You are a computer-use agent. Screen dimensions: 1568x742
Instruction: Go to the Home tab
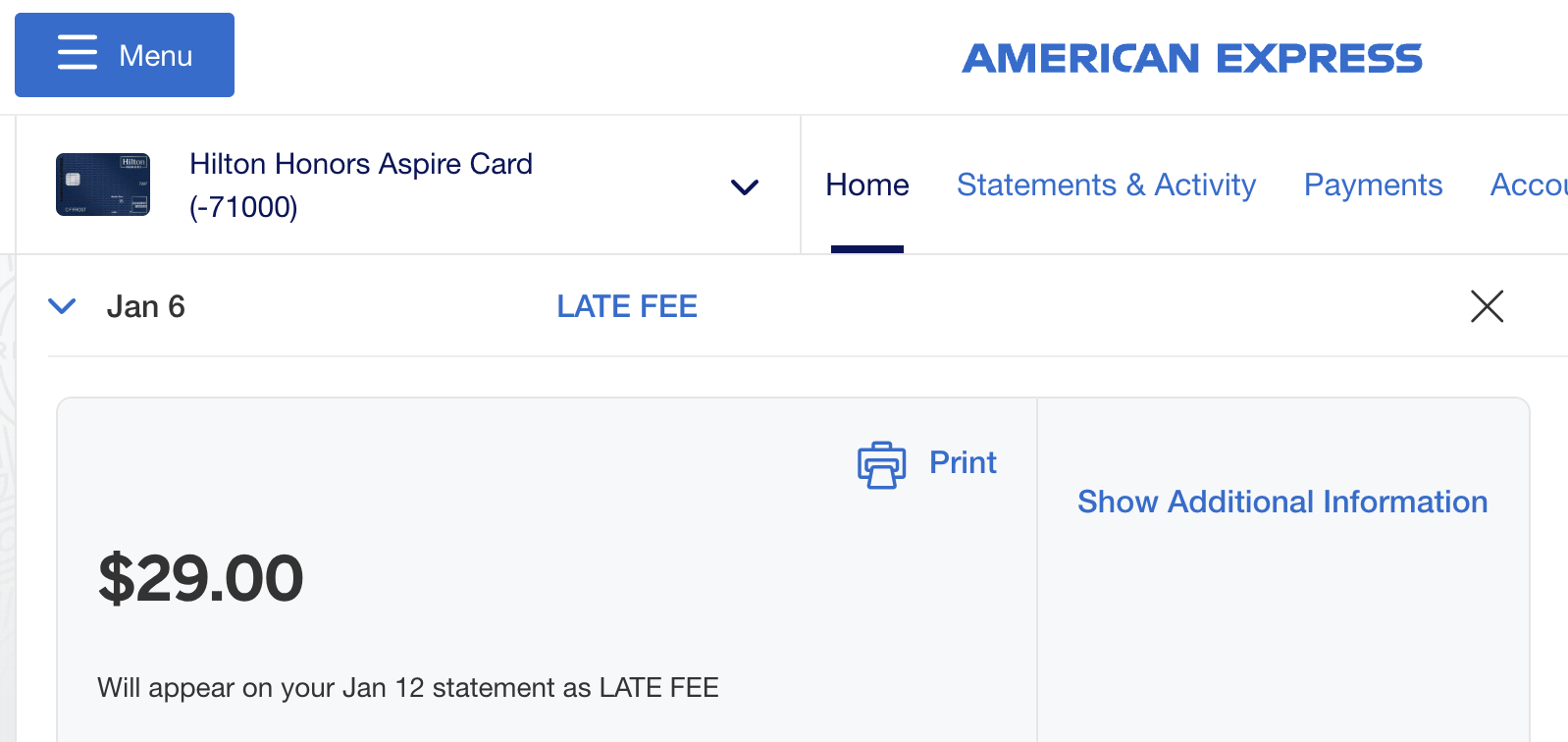tap(867, 185)
